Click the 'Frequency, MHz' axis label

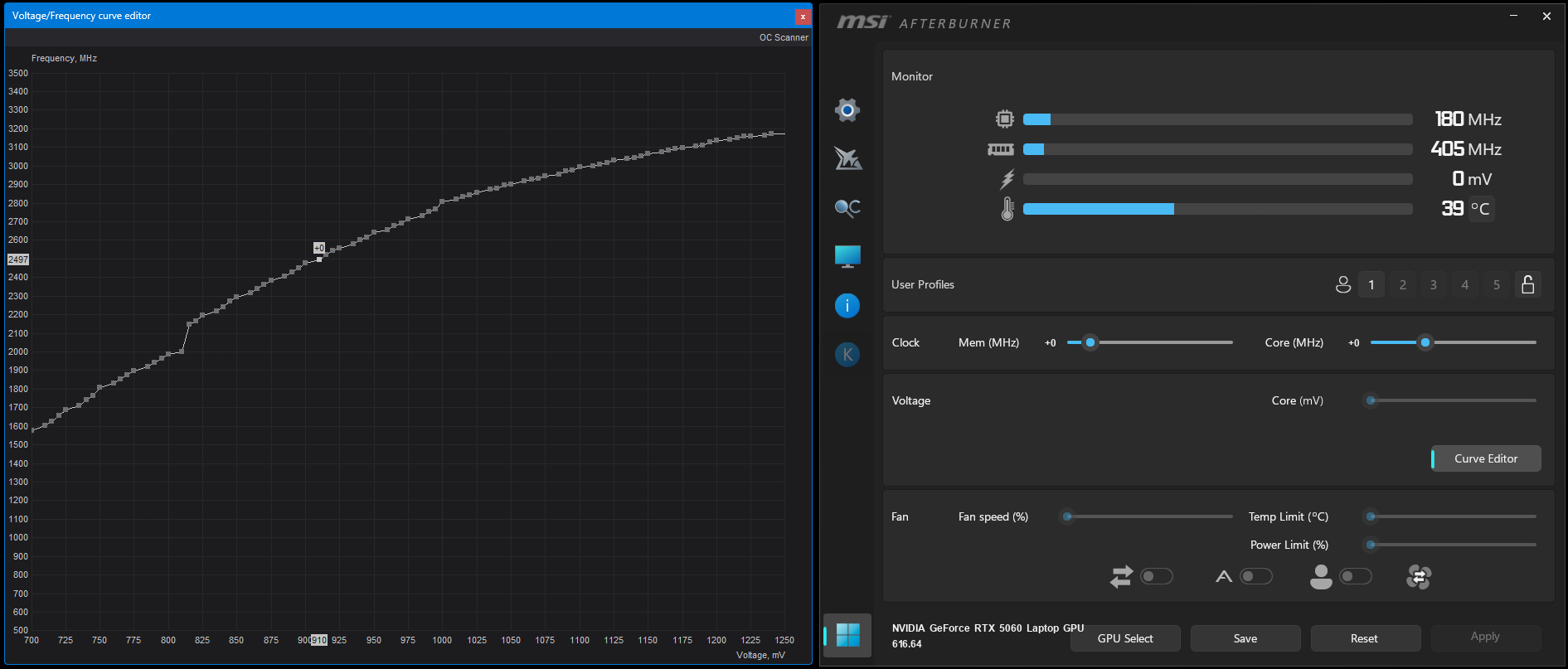click(x=64, y=58)
